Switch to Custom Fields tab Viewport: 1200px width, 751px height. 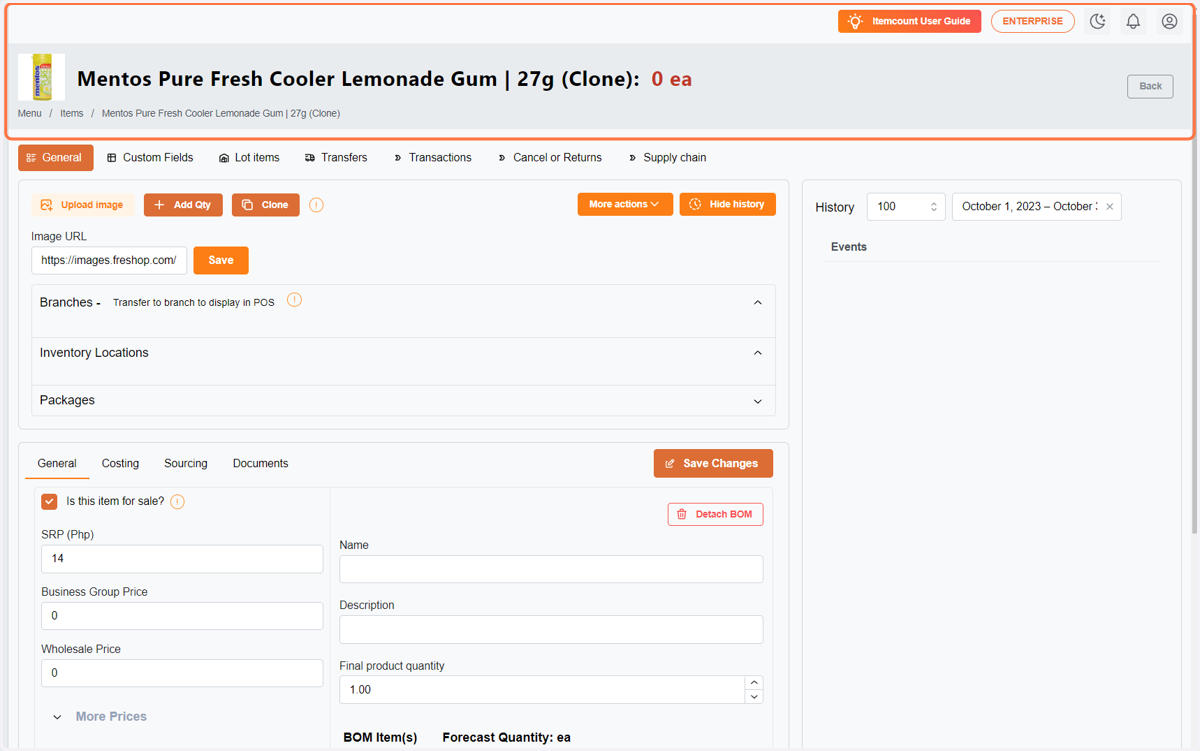tap(150, 158)
